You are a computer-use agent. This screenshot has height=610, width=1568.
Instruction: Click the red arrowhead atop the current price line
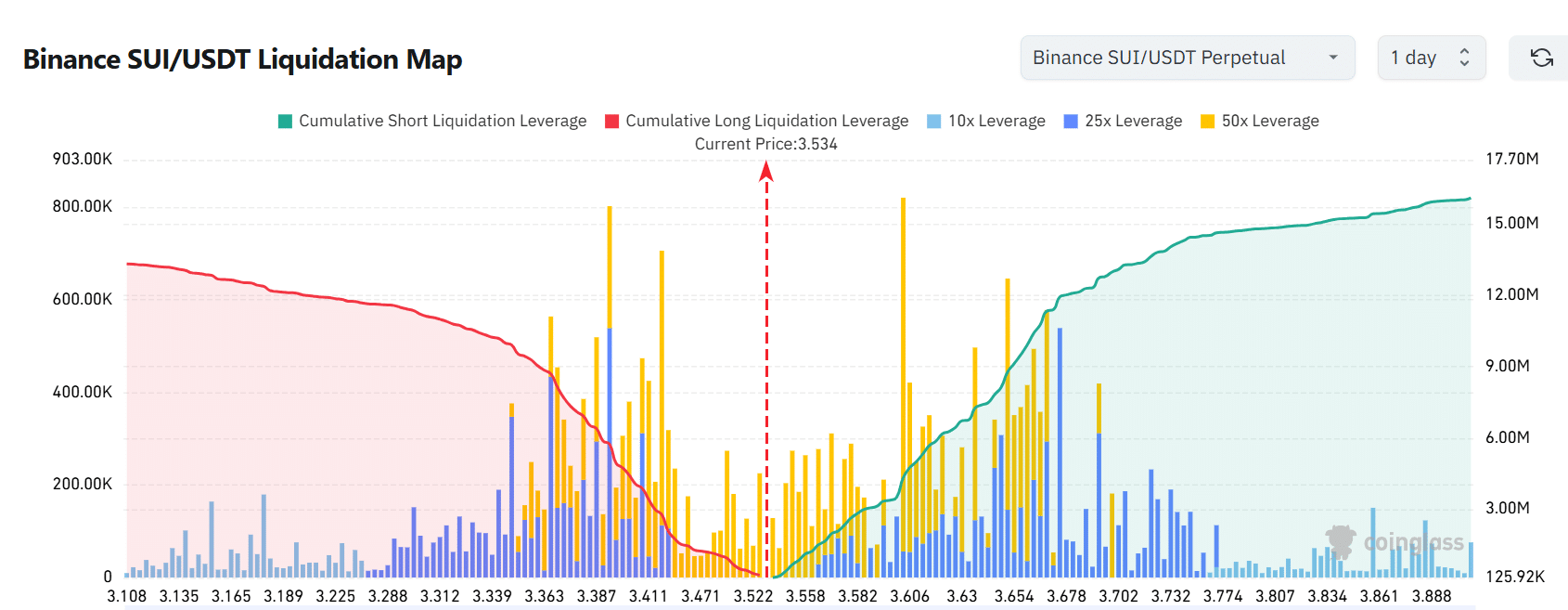pyautogui.click(x=766, y=171)
